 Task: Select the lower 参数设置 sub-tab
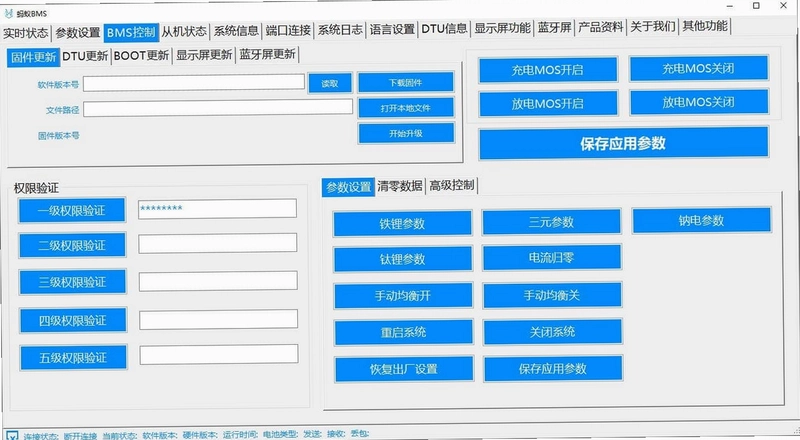[348, 187]
